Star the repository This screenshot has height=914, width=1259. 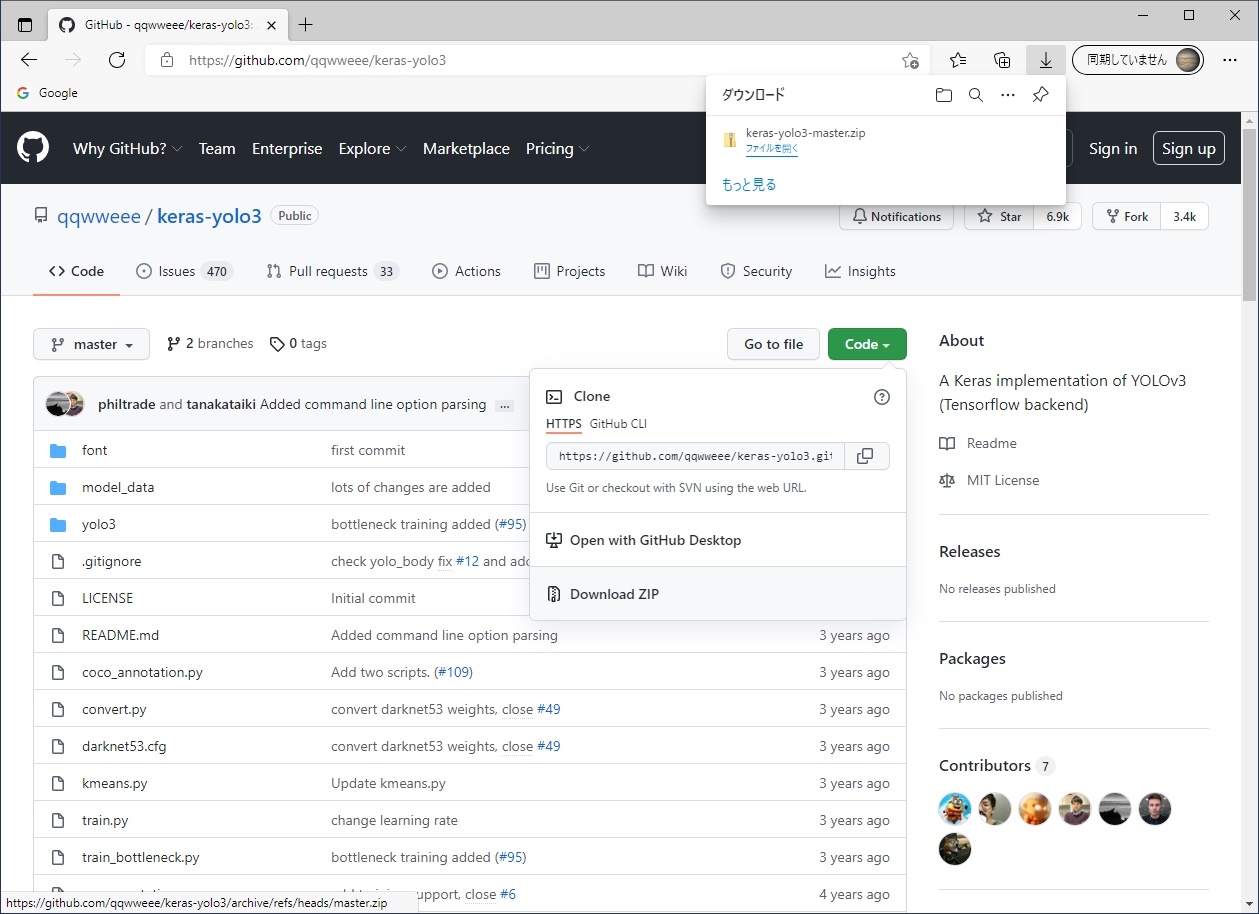point(1000,216)
